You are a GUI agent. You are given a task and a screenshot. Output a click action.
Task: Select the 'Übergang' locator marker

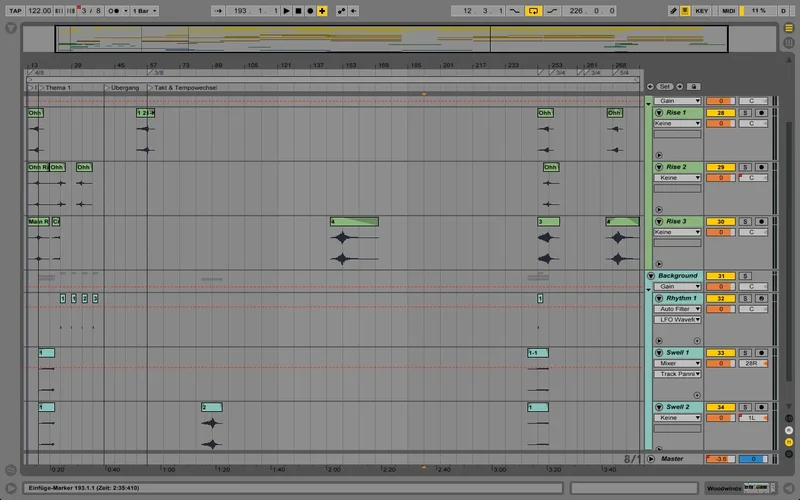[124, 88]
